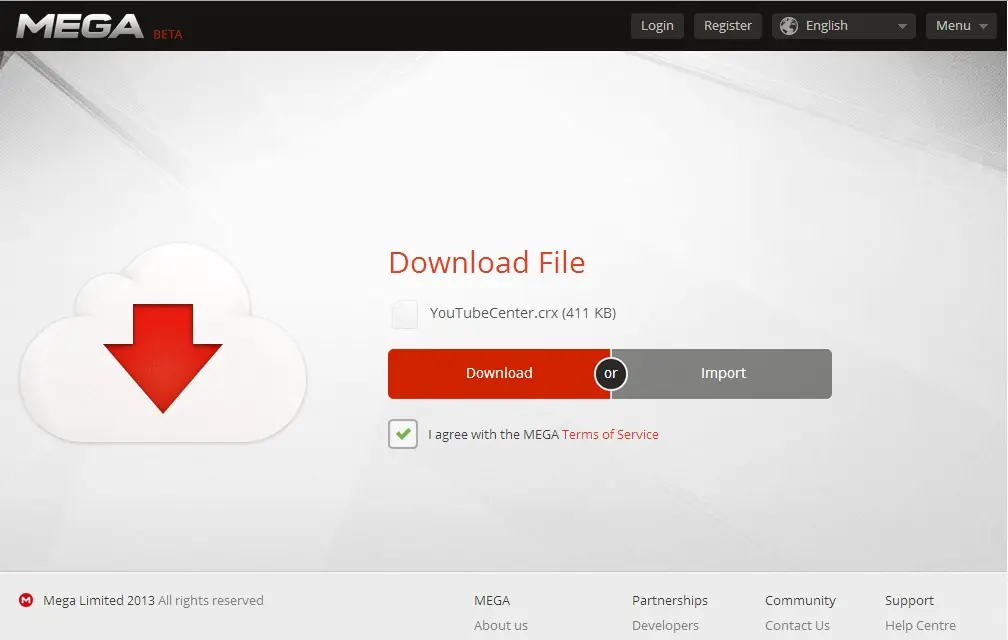Click the Register button
The width and height of the screenshot is (1008, 640).
728,26
